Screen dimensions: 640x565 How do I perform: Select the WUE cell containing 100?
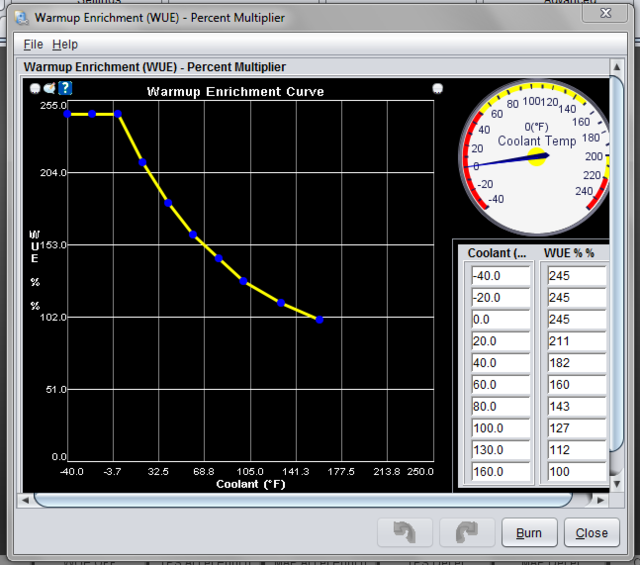(576, 472)
